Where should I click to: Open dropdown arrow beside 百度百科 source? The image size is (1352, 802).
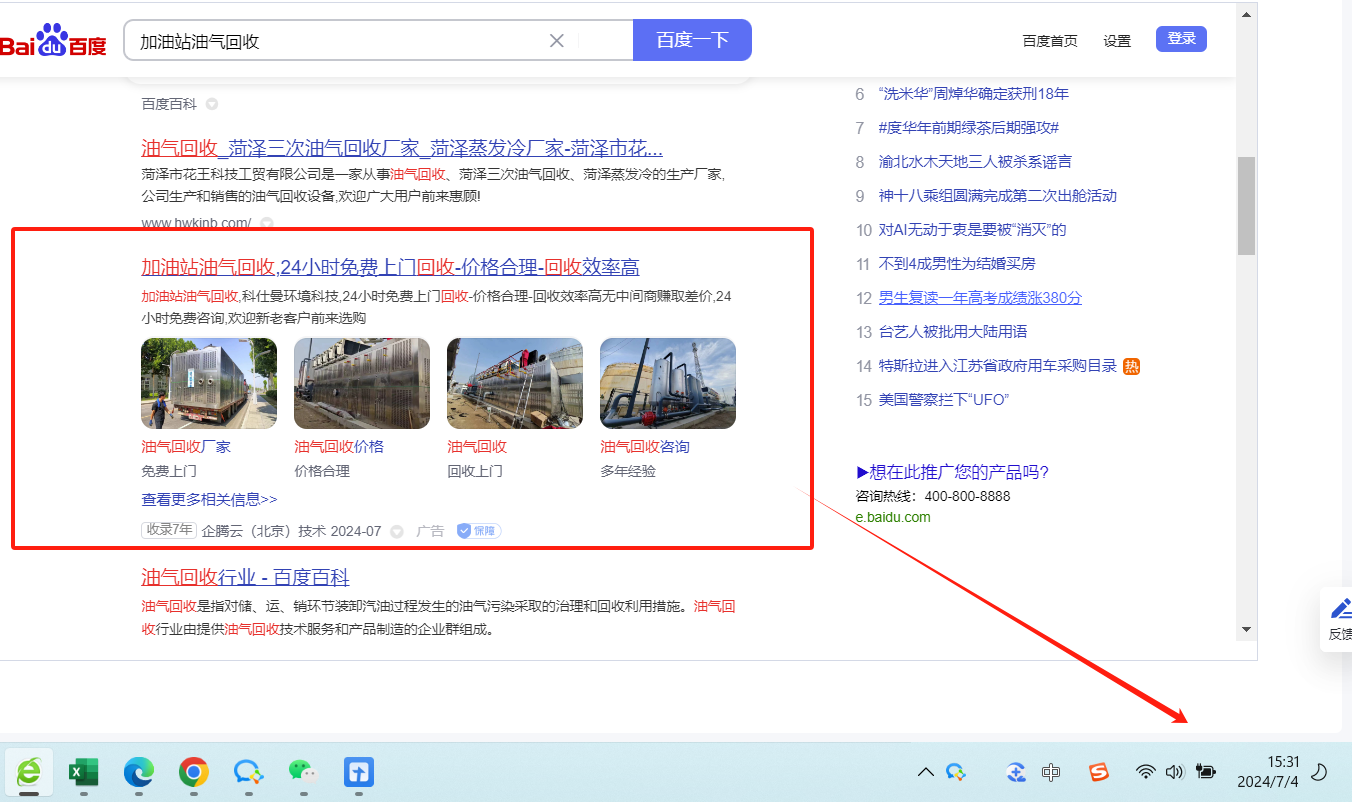point(212,104)
